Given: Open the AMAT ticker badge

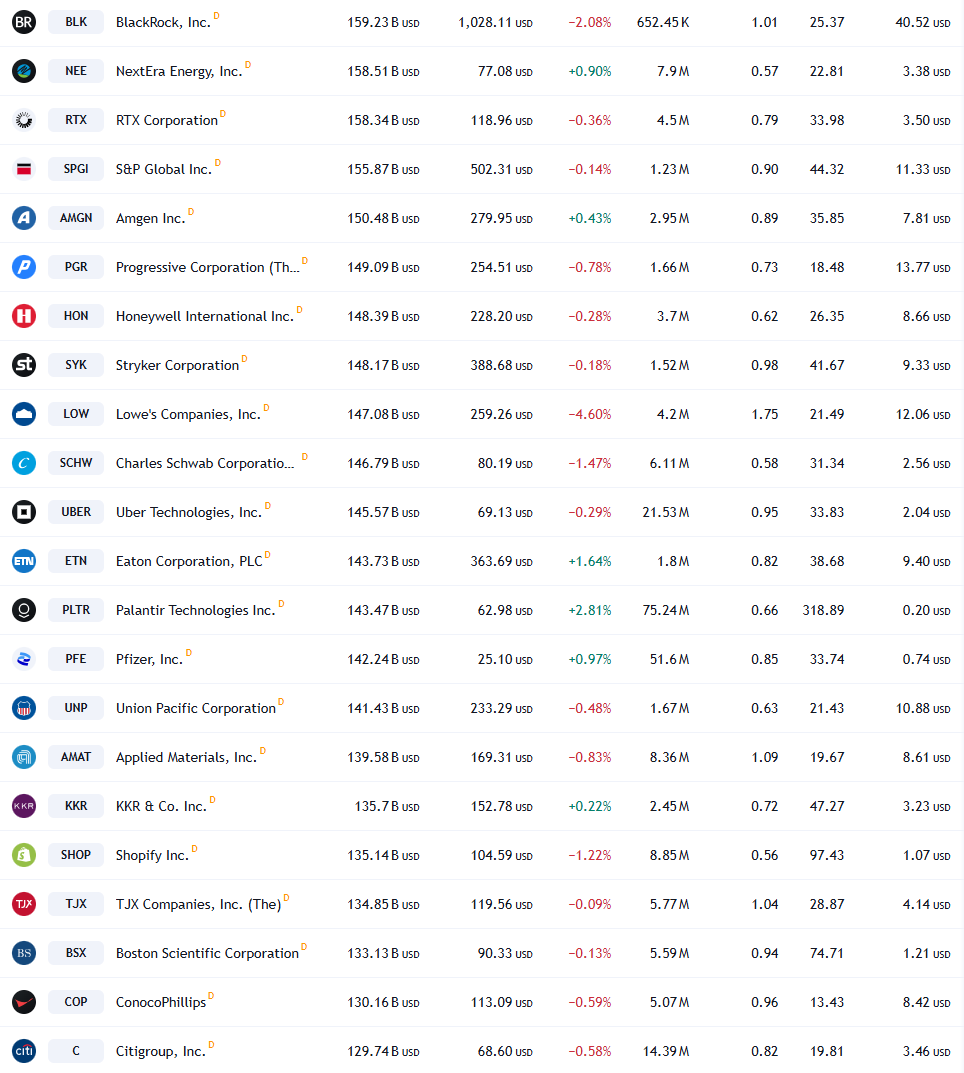Looking at the screenshot, I should point(76,757).
